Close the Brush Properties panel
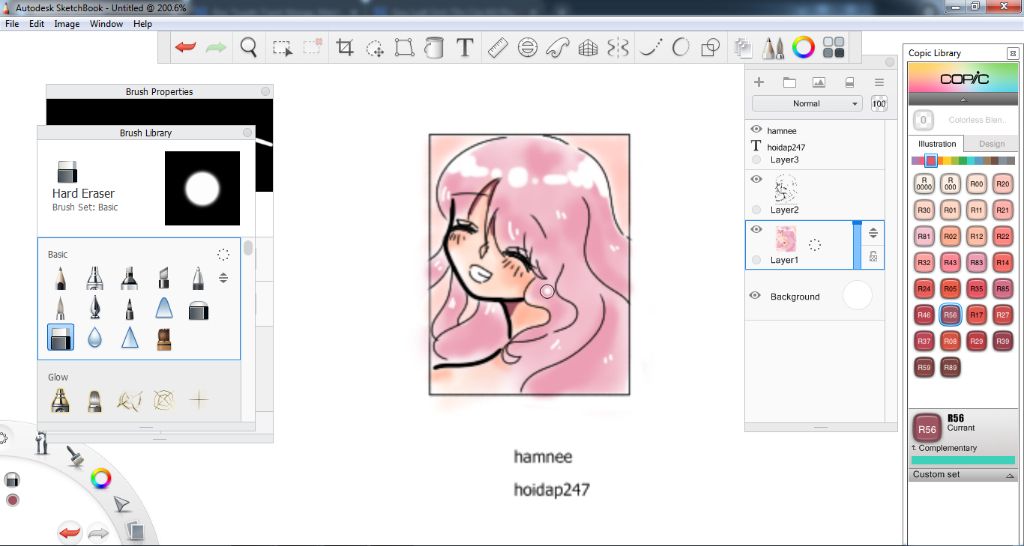 click(265, 91)
